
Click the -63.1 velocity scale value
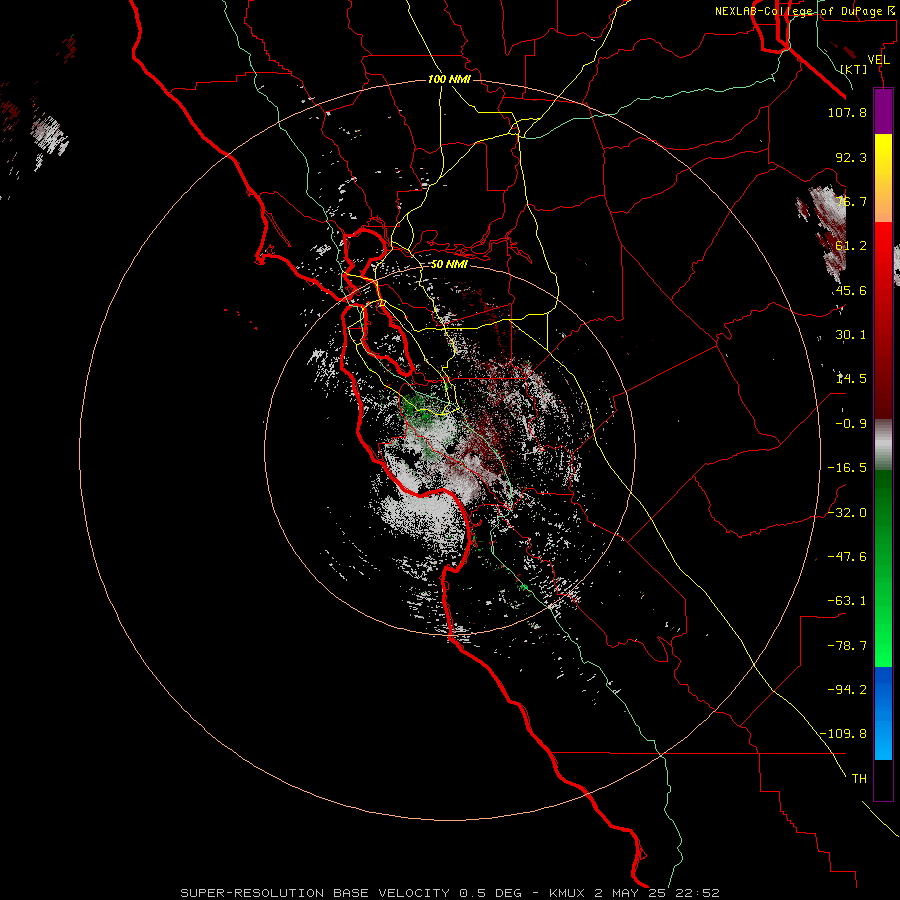(847, 601)
